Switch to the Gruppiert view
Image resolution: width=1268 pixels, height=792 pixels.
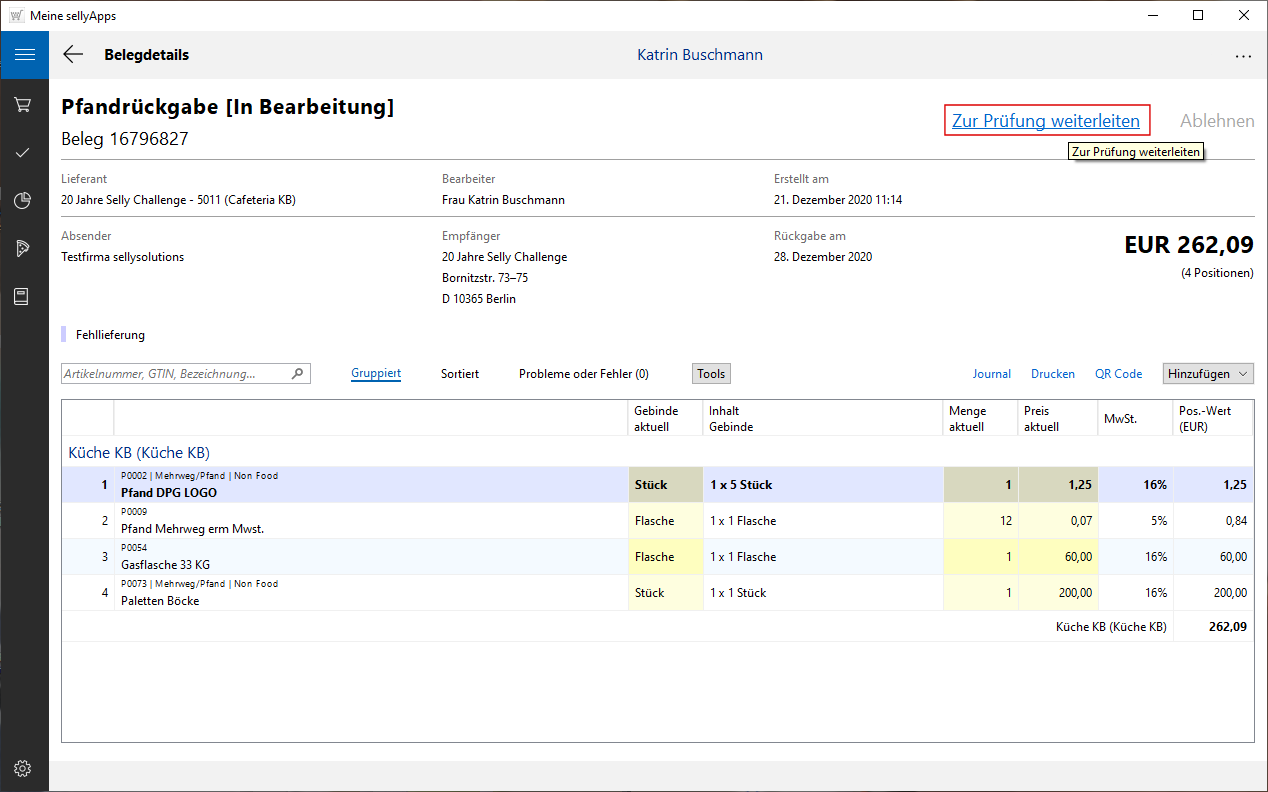click(376, 374)
